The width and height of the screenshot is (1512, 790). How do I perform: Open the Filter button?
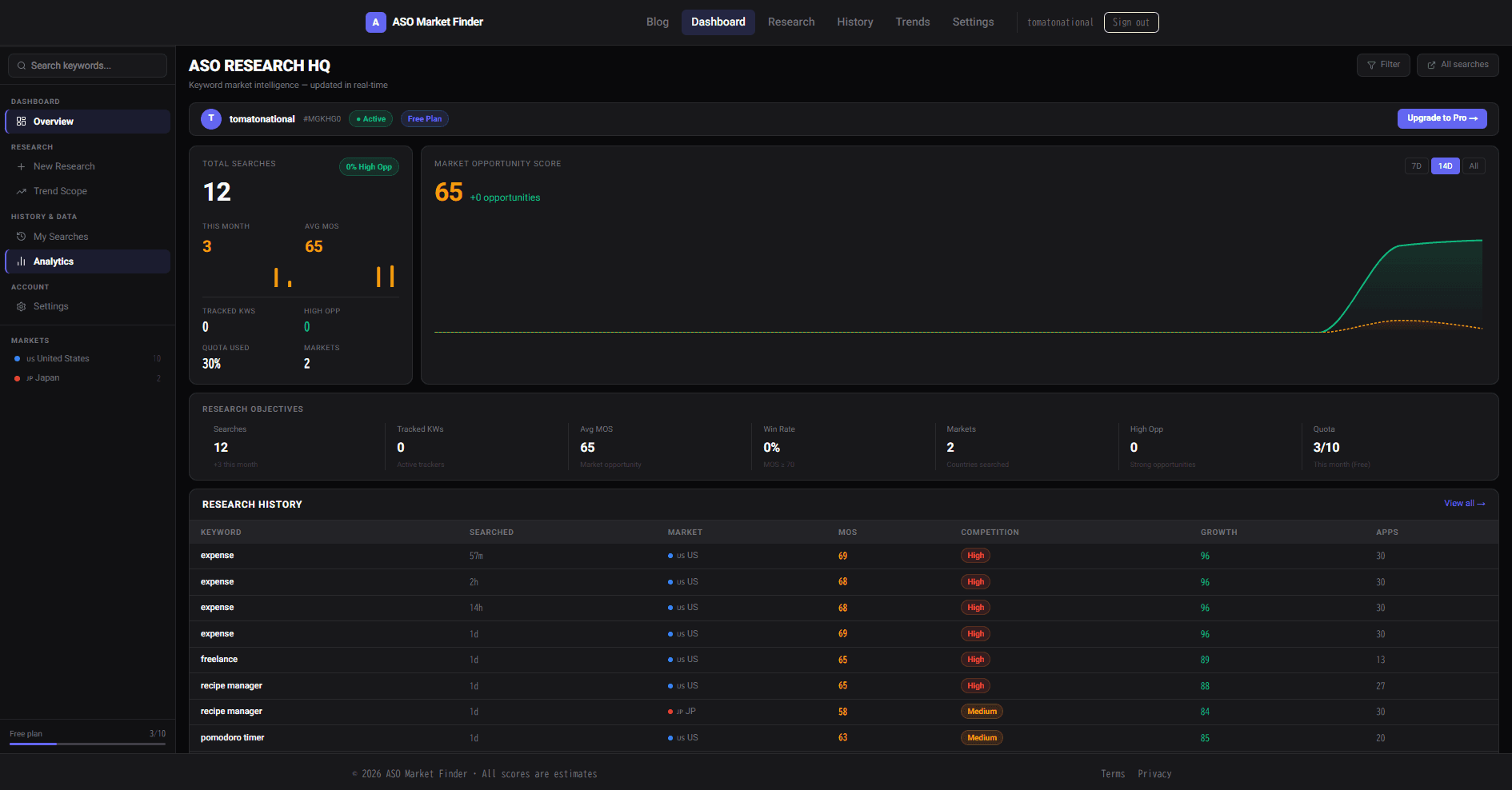1383,65
